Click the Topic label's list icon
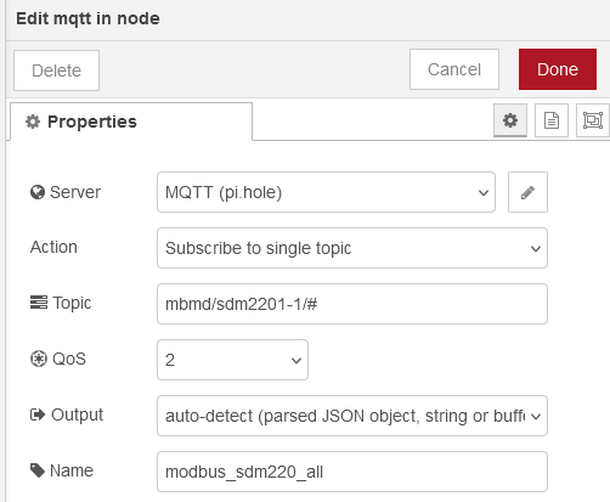This screenshot has width=610, height=502. (38, 303)
